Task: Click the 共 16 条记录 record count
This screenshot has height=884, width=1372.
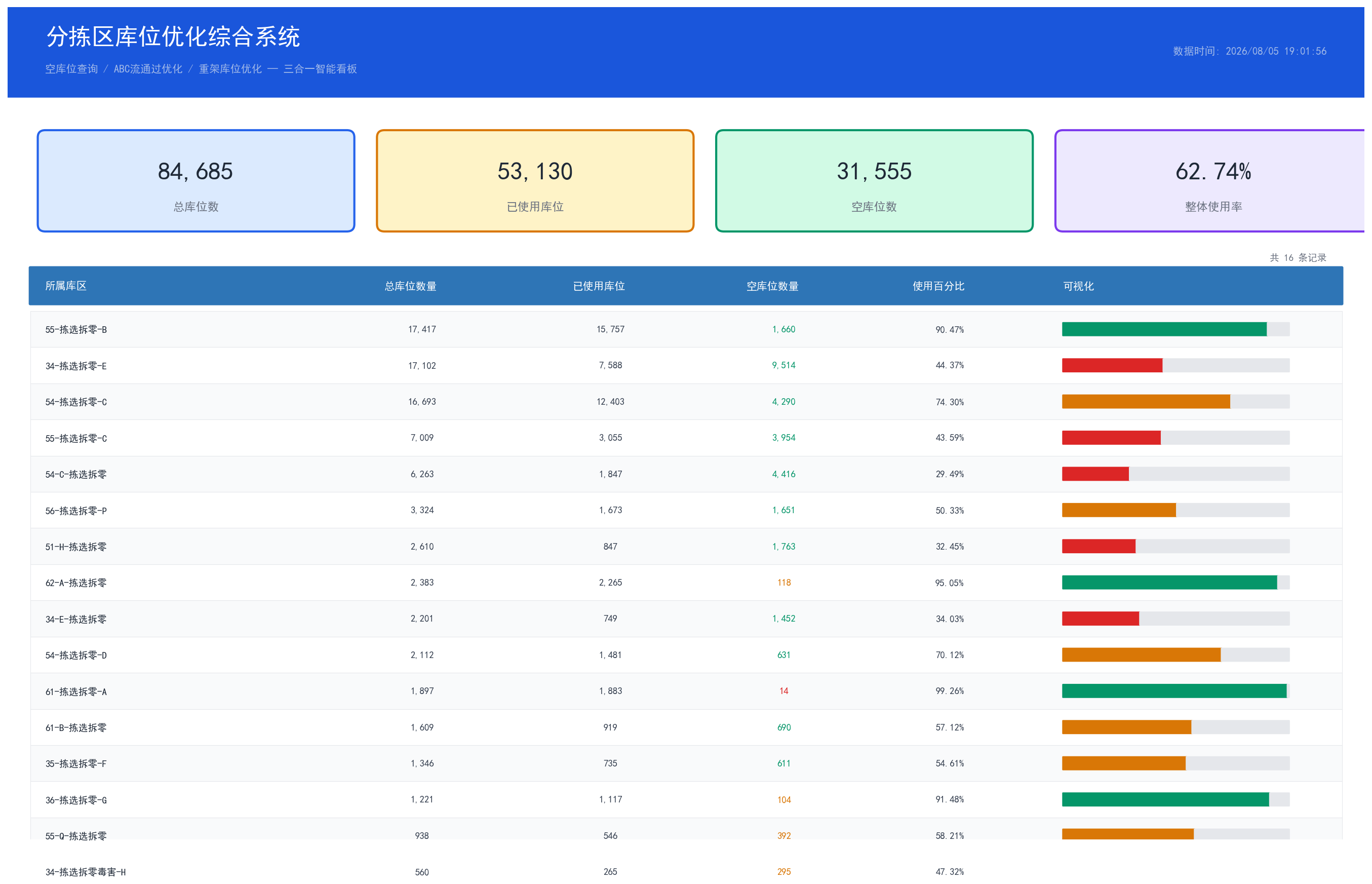Action: [1298, 258]
